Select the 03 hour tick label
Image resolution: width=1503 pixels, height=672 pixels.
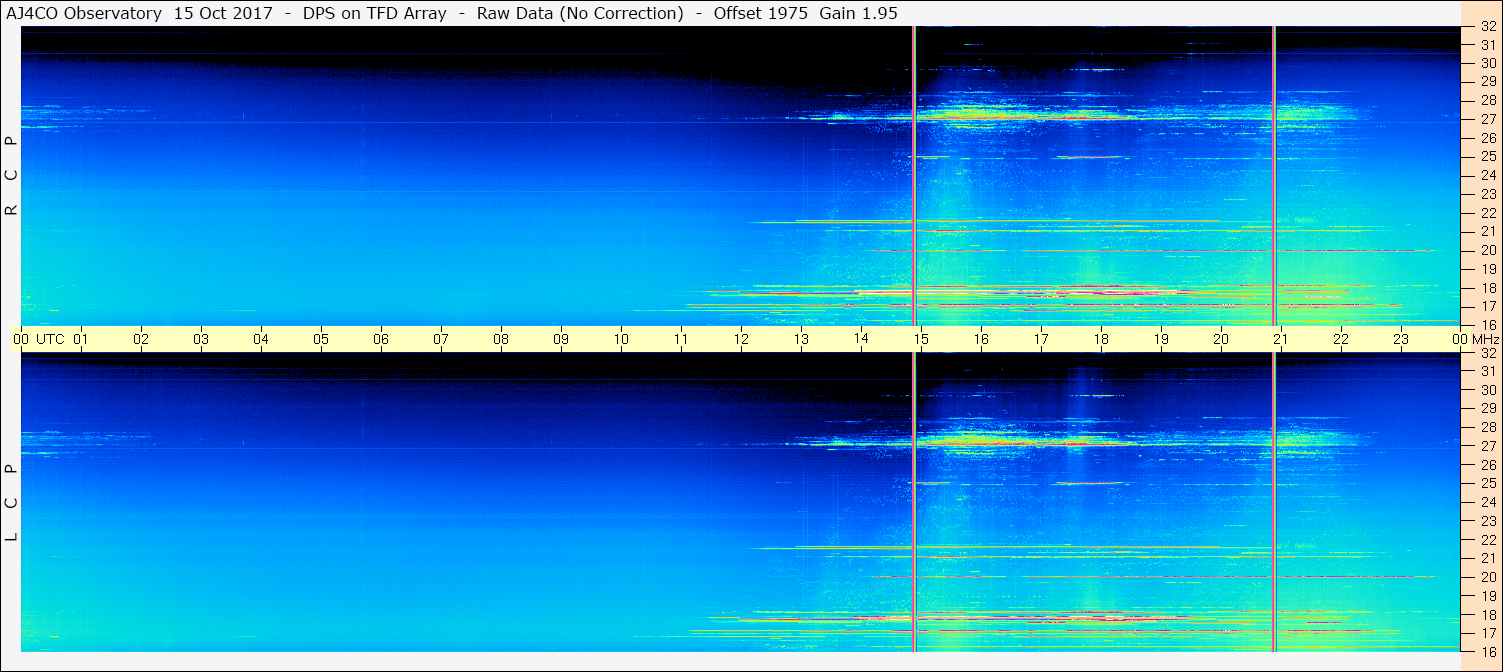[201, 339]
